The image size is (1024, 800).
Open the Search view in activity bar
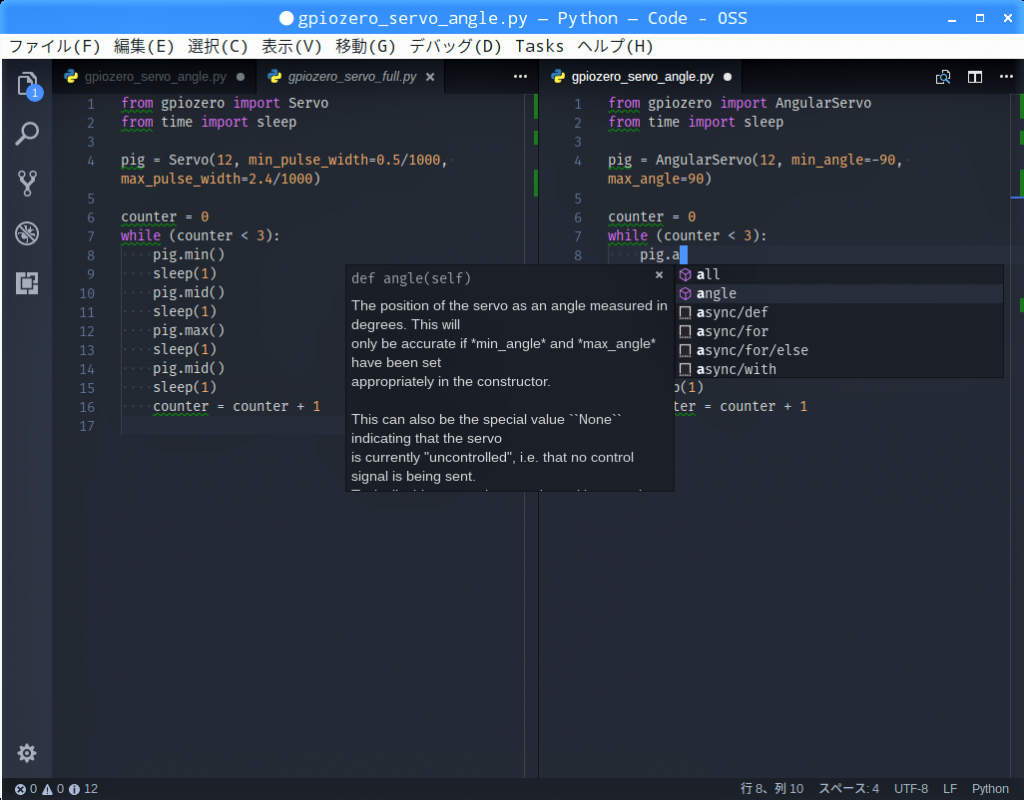point(27,134)
